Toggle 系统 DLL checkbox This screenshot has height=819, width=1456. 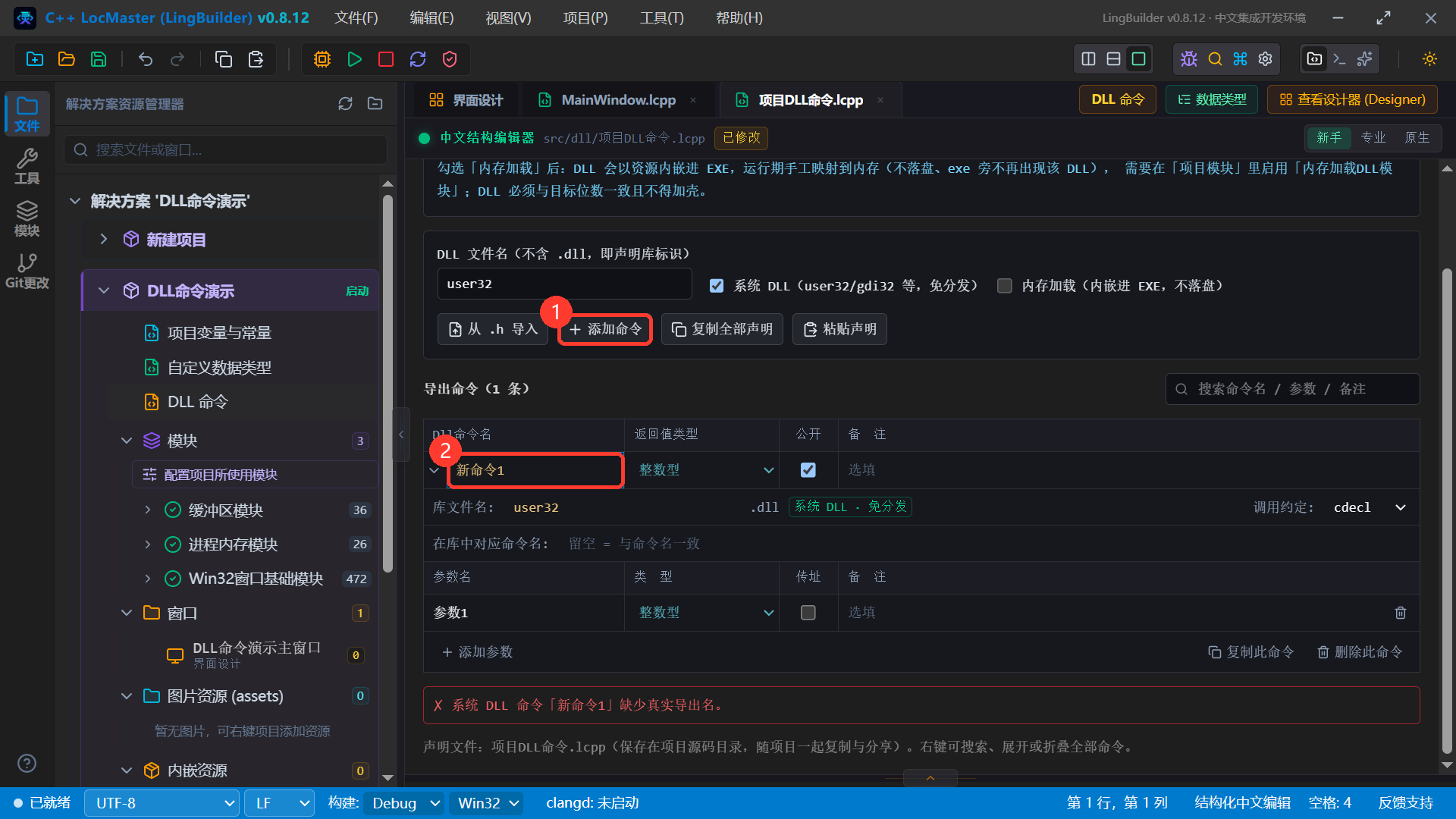pyautogui.click(x=717, y=286)
